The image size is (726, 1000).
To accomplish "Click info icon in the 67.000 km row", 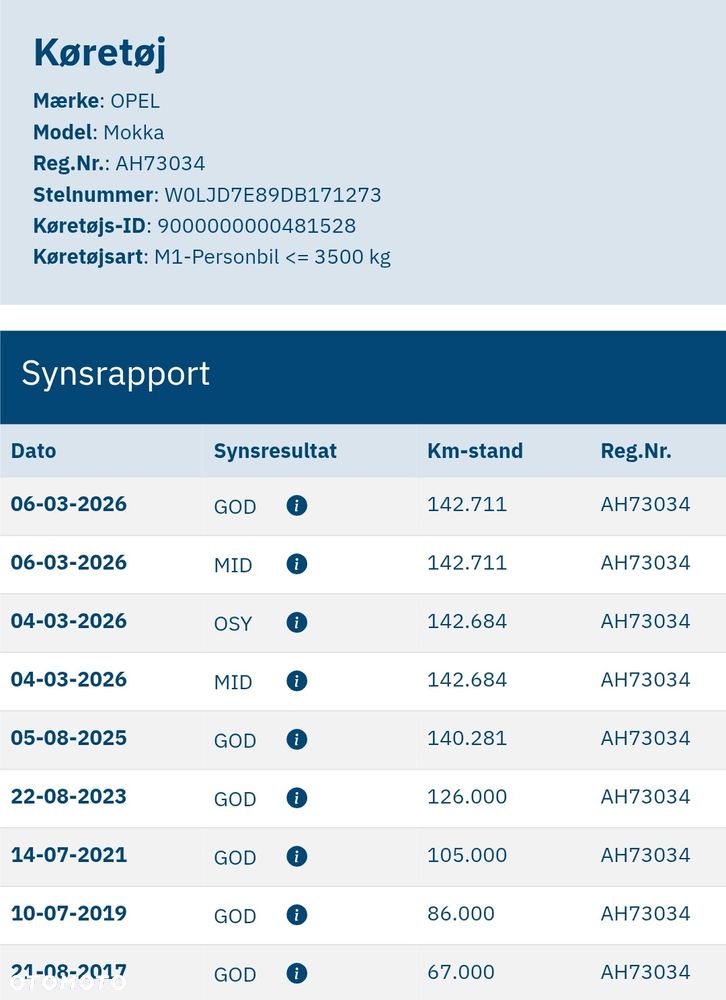I will (296, 973).
